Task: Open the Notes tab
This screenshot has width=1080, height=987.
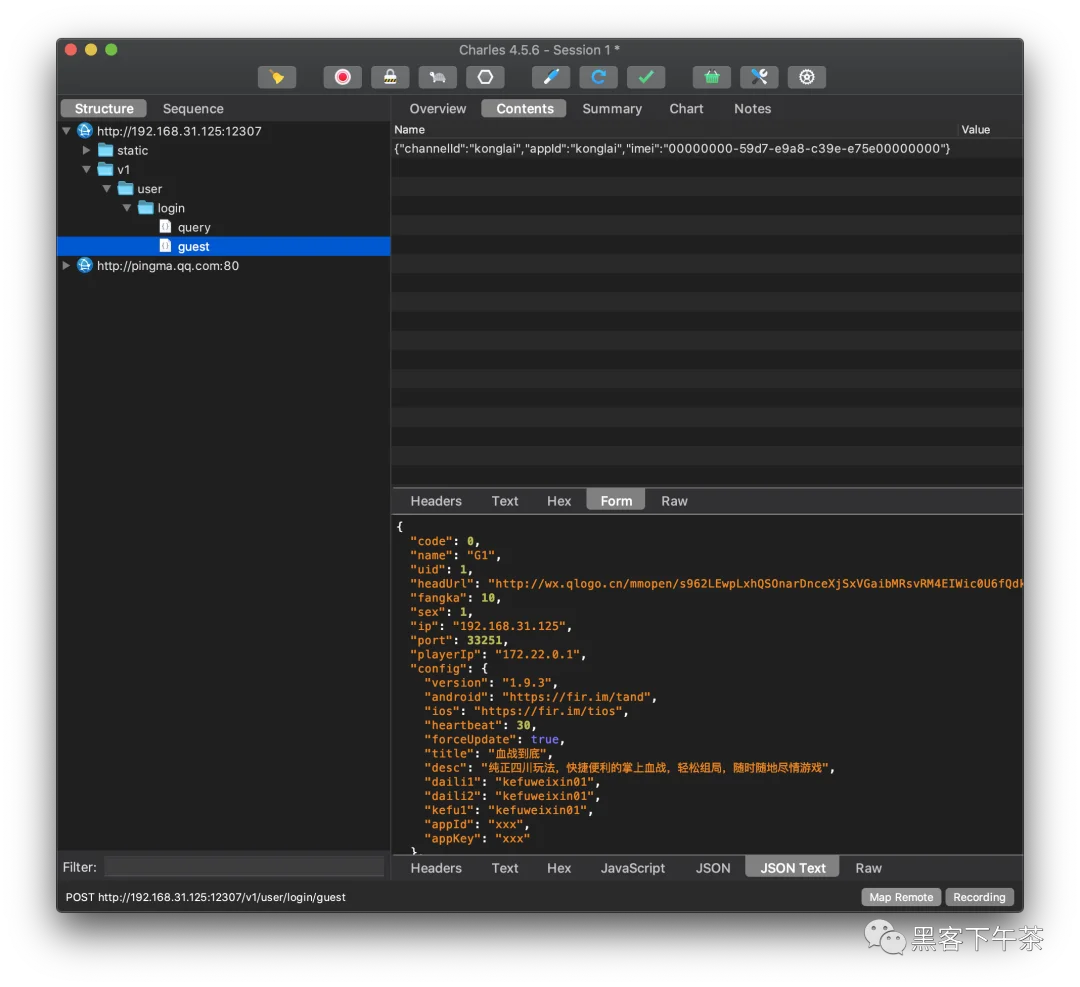Action: pyautogui.click(x=752, y=109)
